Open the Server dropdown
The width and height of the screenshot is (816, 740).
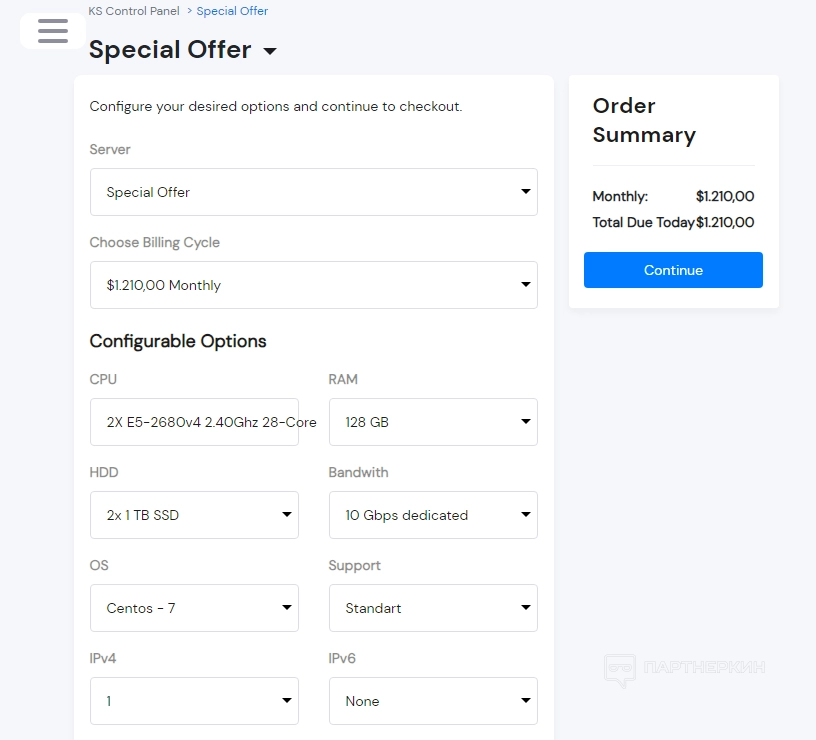(313, 192)
